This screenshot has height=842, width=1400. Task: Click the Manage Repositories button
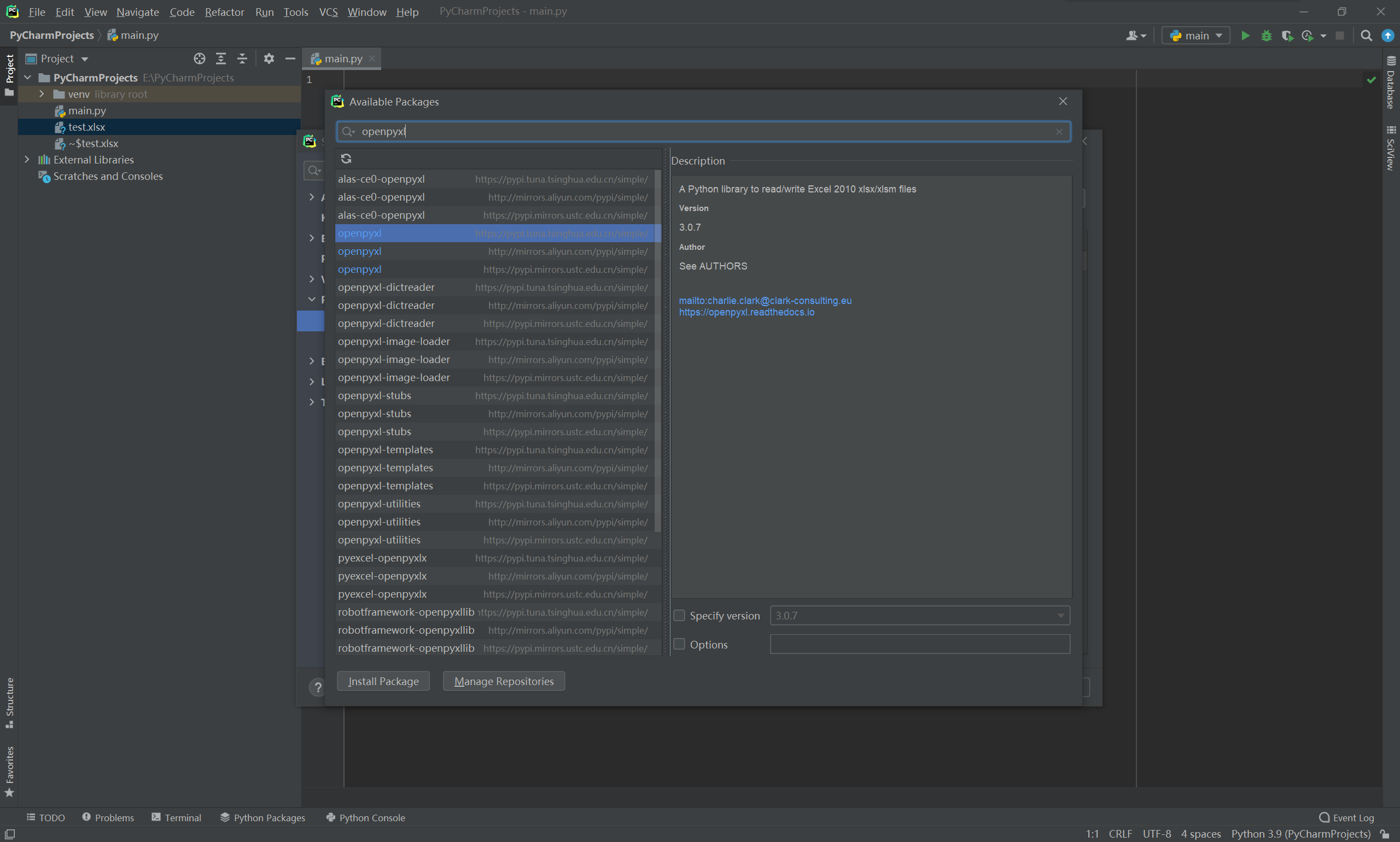point(503,681)
